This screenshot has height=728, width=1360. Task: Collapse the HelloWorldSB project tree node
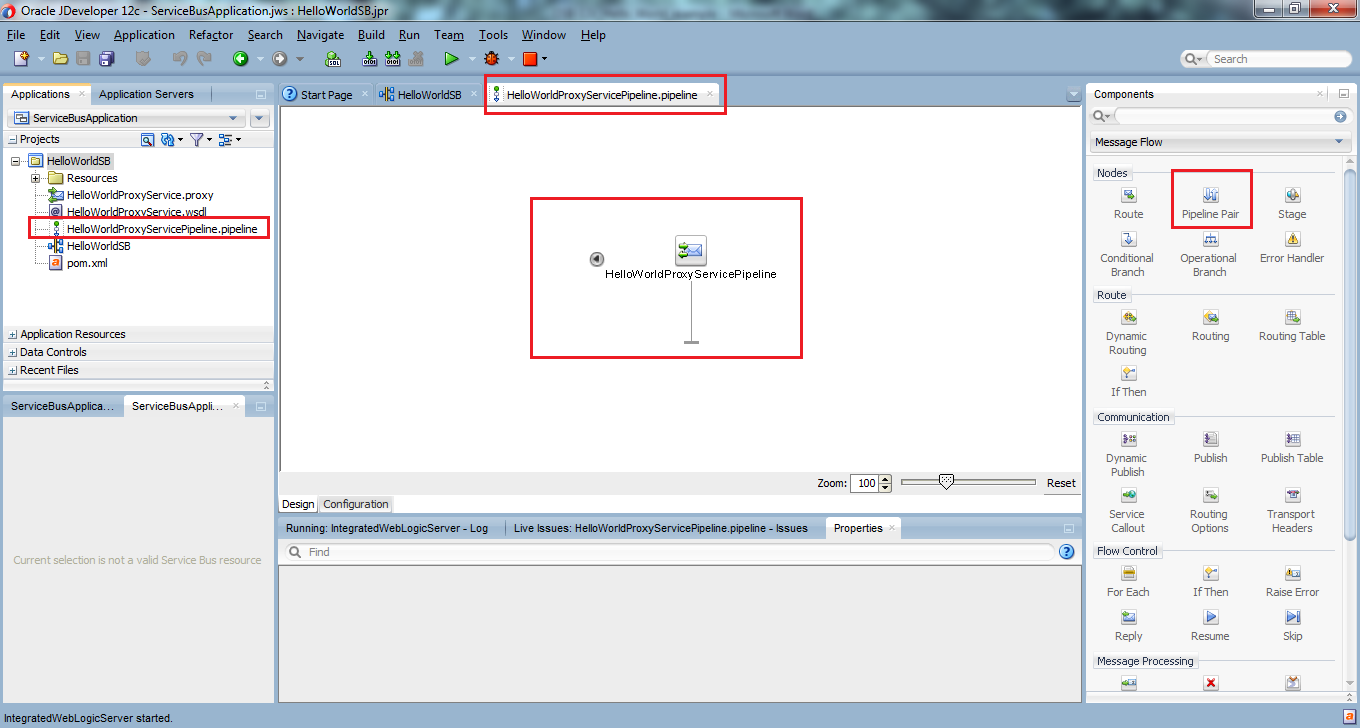(16, 161)
